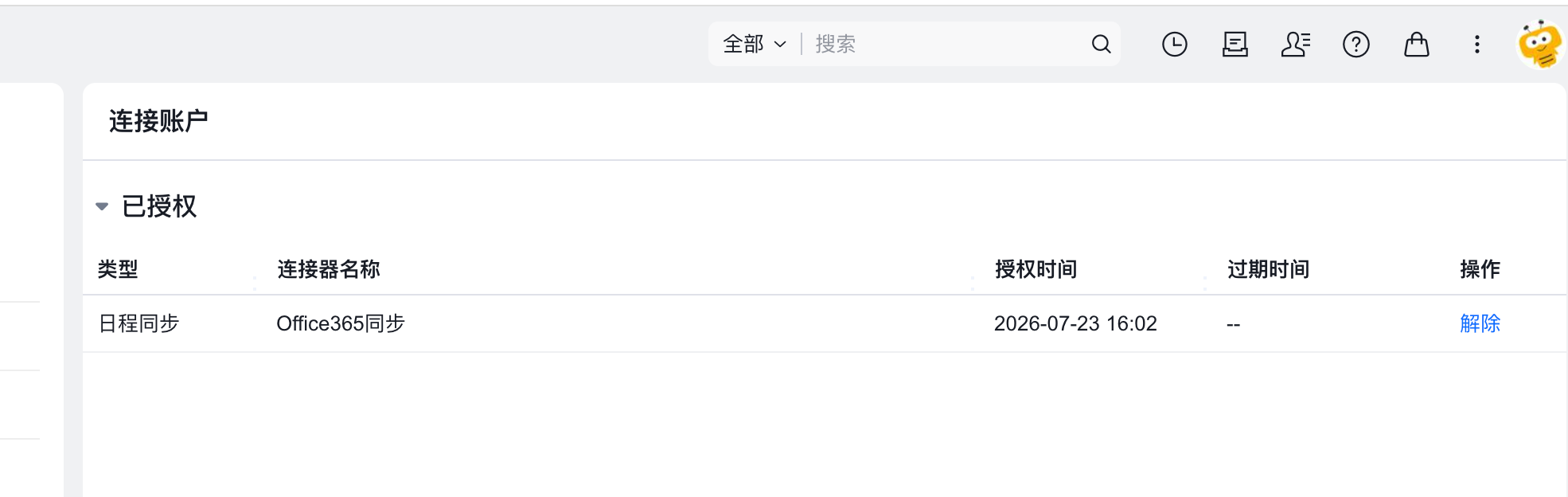Click the 日程同步 type cell
The image size is (1568, 497).
coord(138,323)
